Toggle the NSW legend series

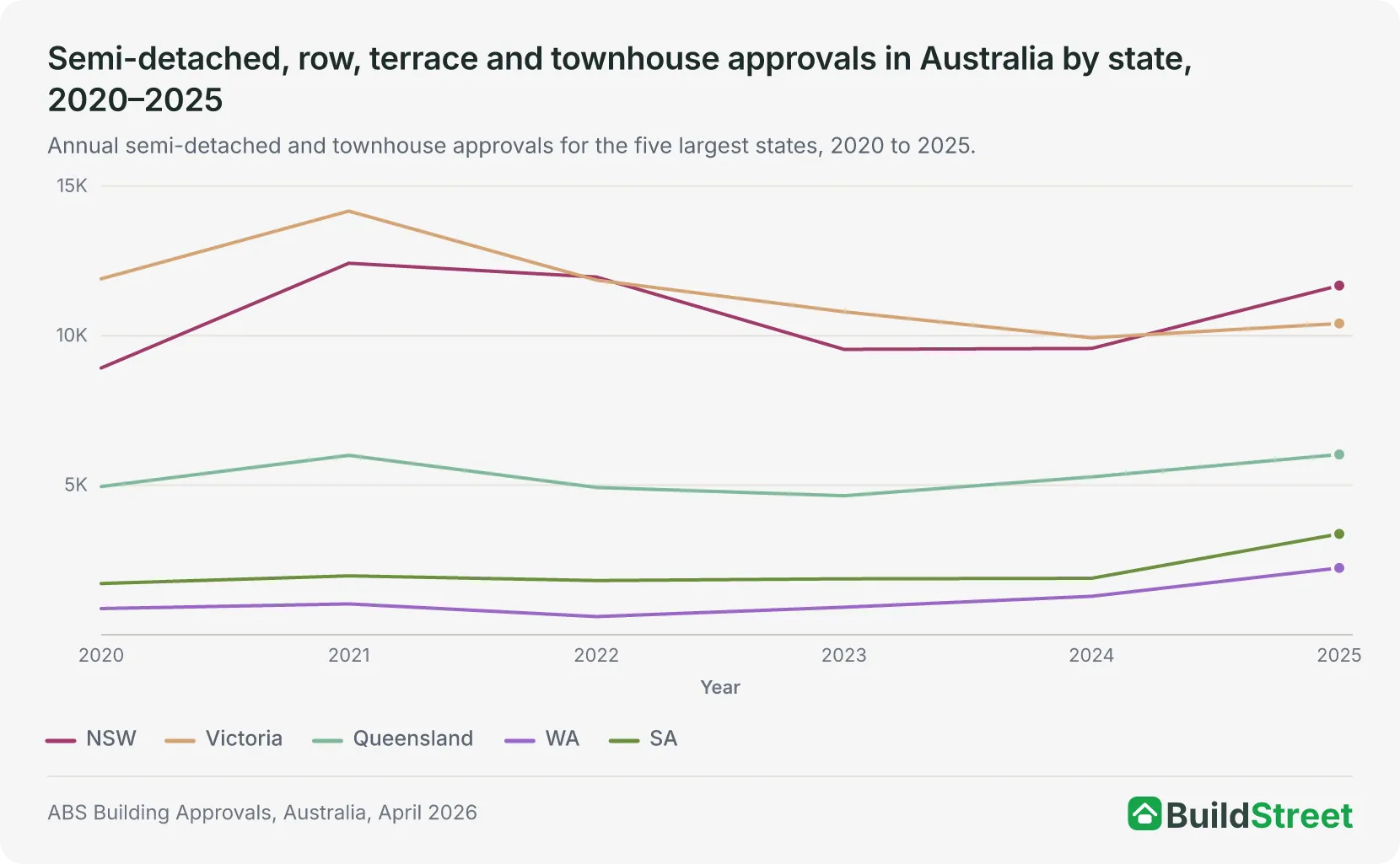point(91,738)
